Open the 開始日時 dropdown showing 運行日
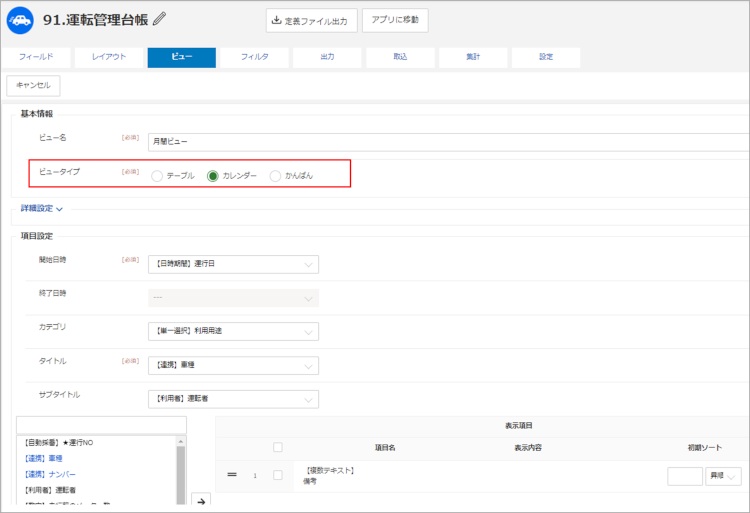Image resolution: width=750 pixels, height=513 pixels. pos(233,264)
